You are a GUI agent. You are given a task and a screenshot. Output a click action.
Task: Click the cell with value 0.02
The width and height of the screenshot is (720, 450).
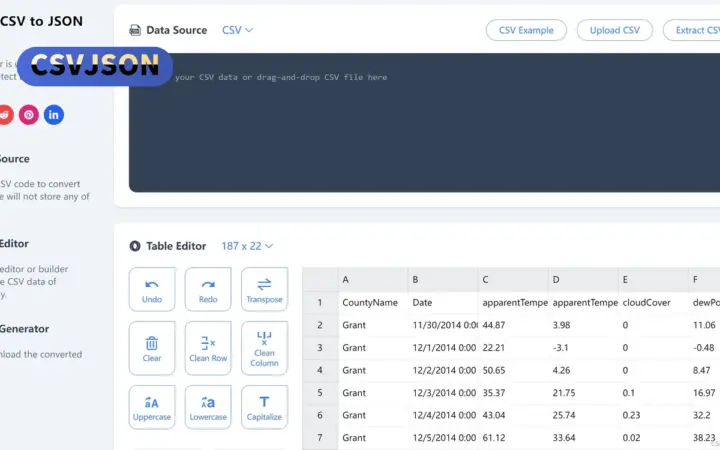(x=654, y=438)
